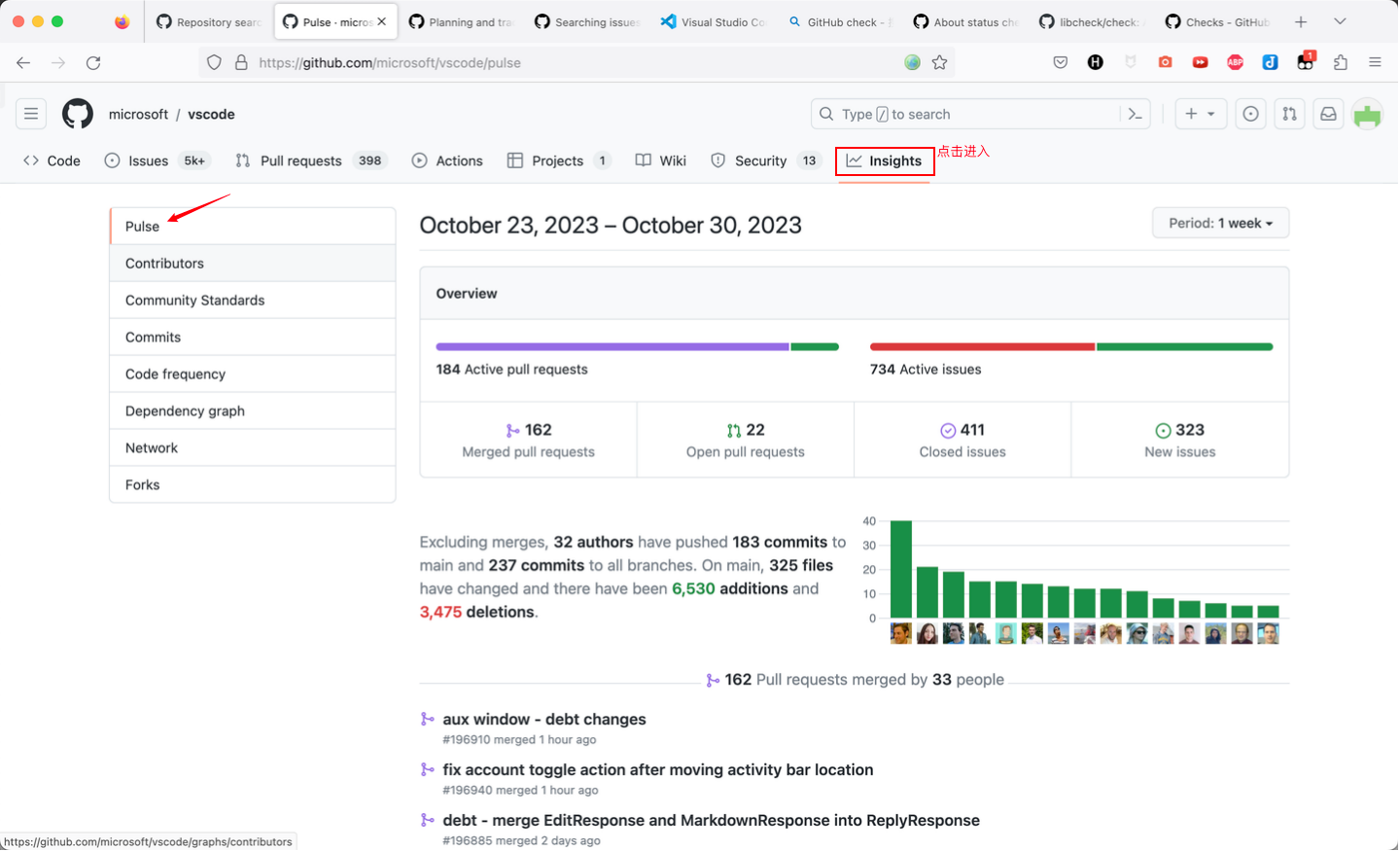
Task: Open the Period 1 week dropdown
Action: click(1220, 223)
